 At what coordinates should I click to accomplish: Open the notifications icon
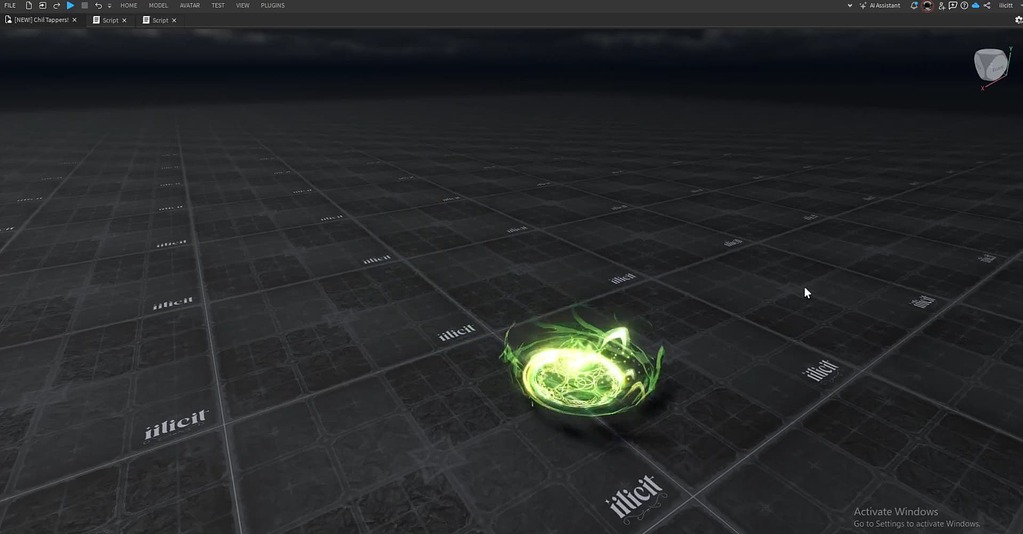914,5
